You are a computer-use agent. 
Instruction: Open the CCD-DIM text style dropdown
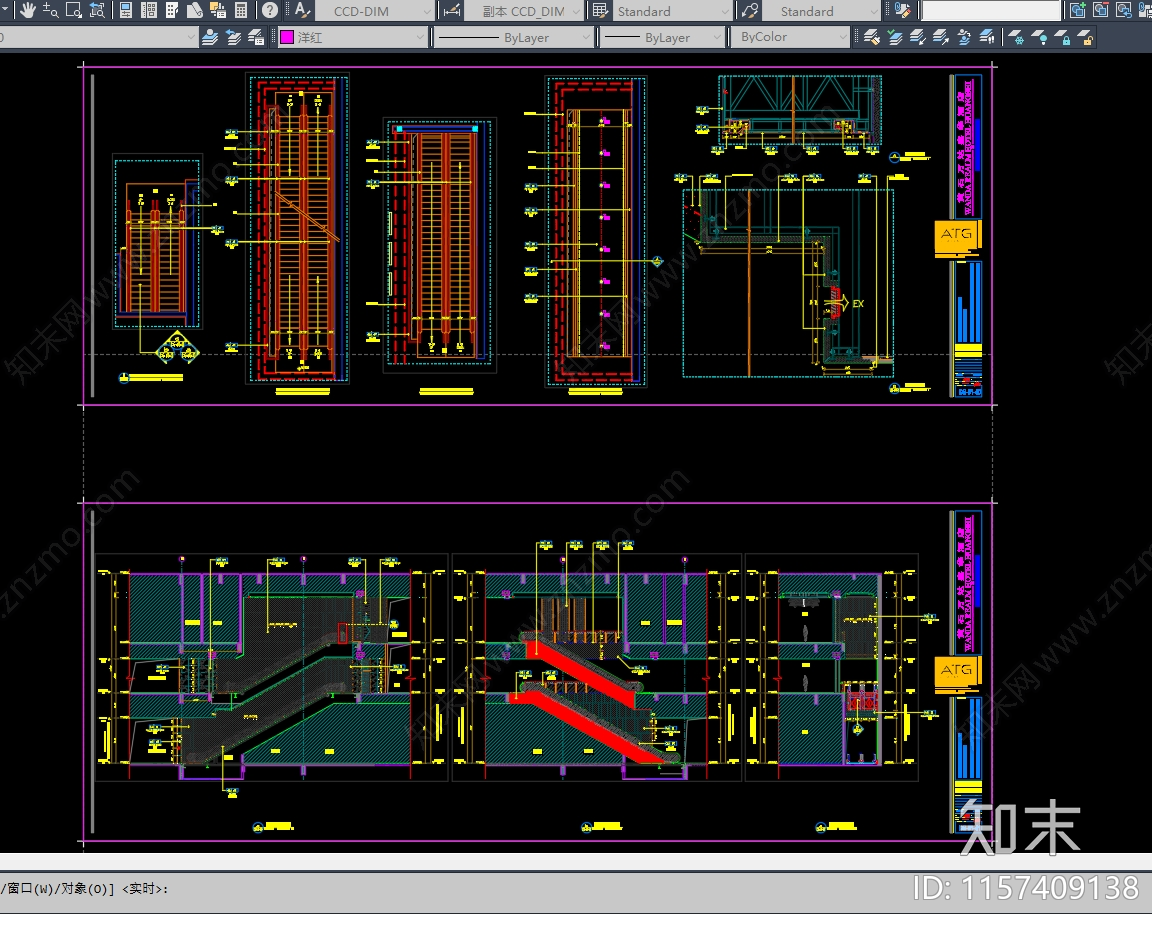click(375, 11)
